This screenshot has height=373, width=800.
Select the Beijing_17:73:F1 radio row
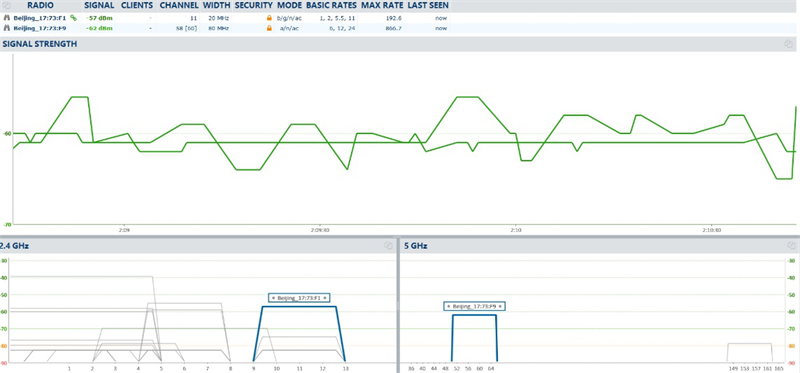click(x=226, y=18)
